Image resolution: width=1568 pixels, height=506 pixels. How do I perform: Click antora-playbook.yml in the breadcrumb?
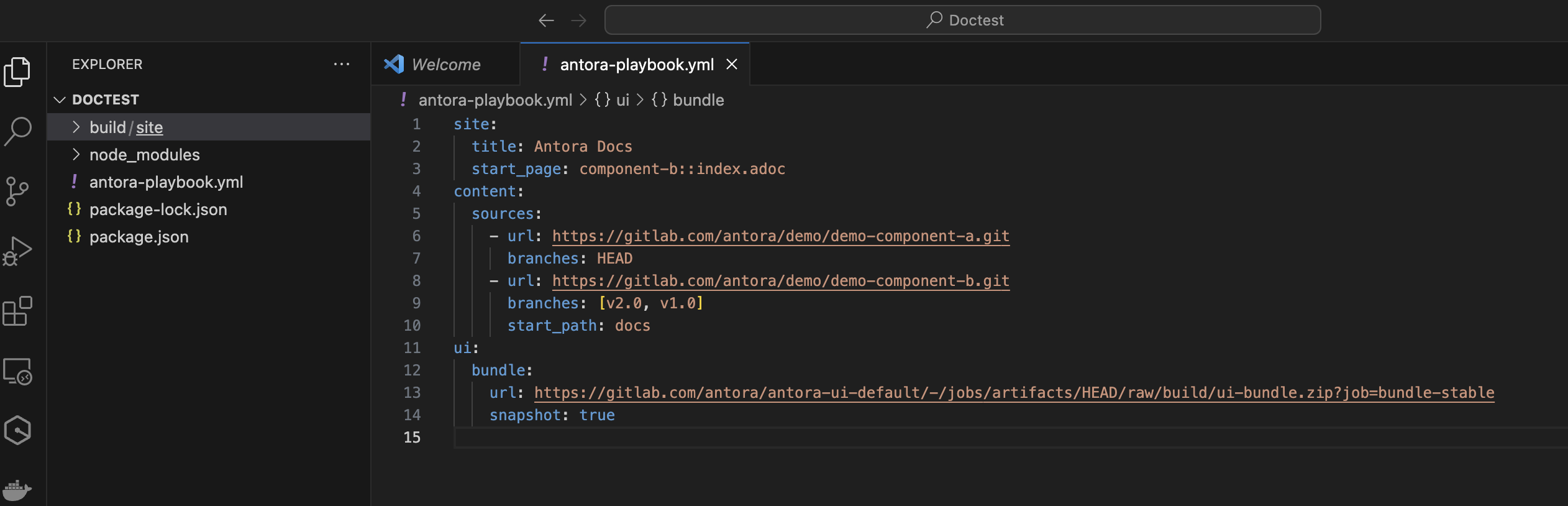[x=495, y=99]
